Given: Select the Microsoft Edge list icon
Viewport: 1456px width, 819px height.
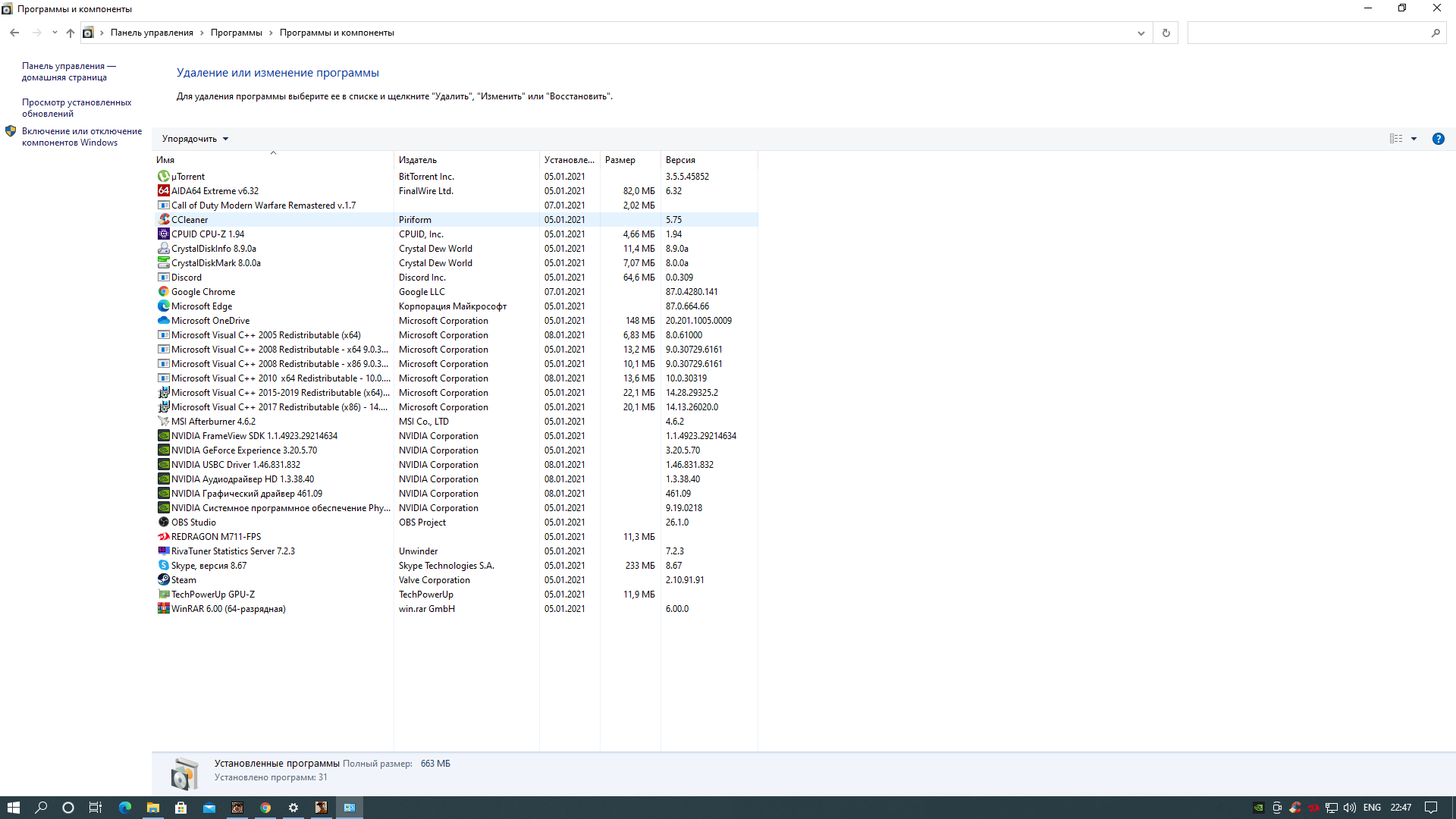Looking at the screenshot, I should (163, 306).
